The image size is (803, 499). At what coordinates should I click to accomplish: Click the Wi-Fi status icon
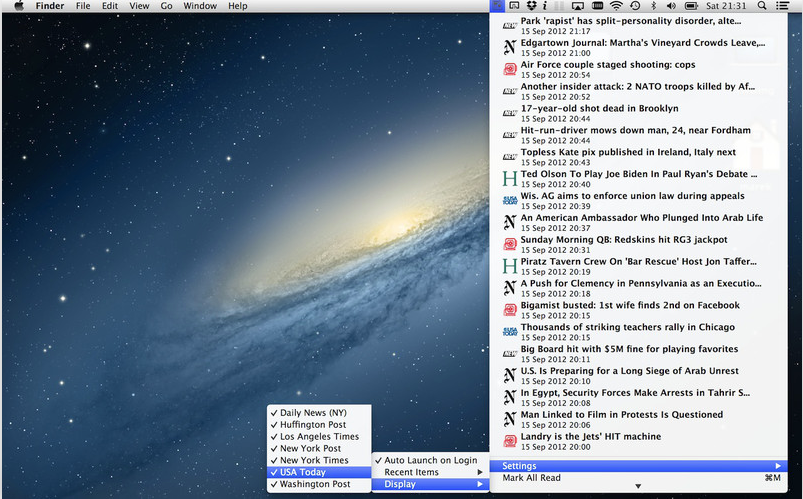click(x=617, y=6)
